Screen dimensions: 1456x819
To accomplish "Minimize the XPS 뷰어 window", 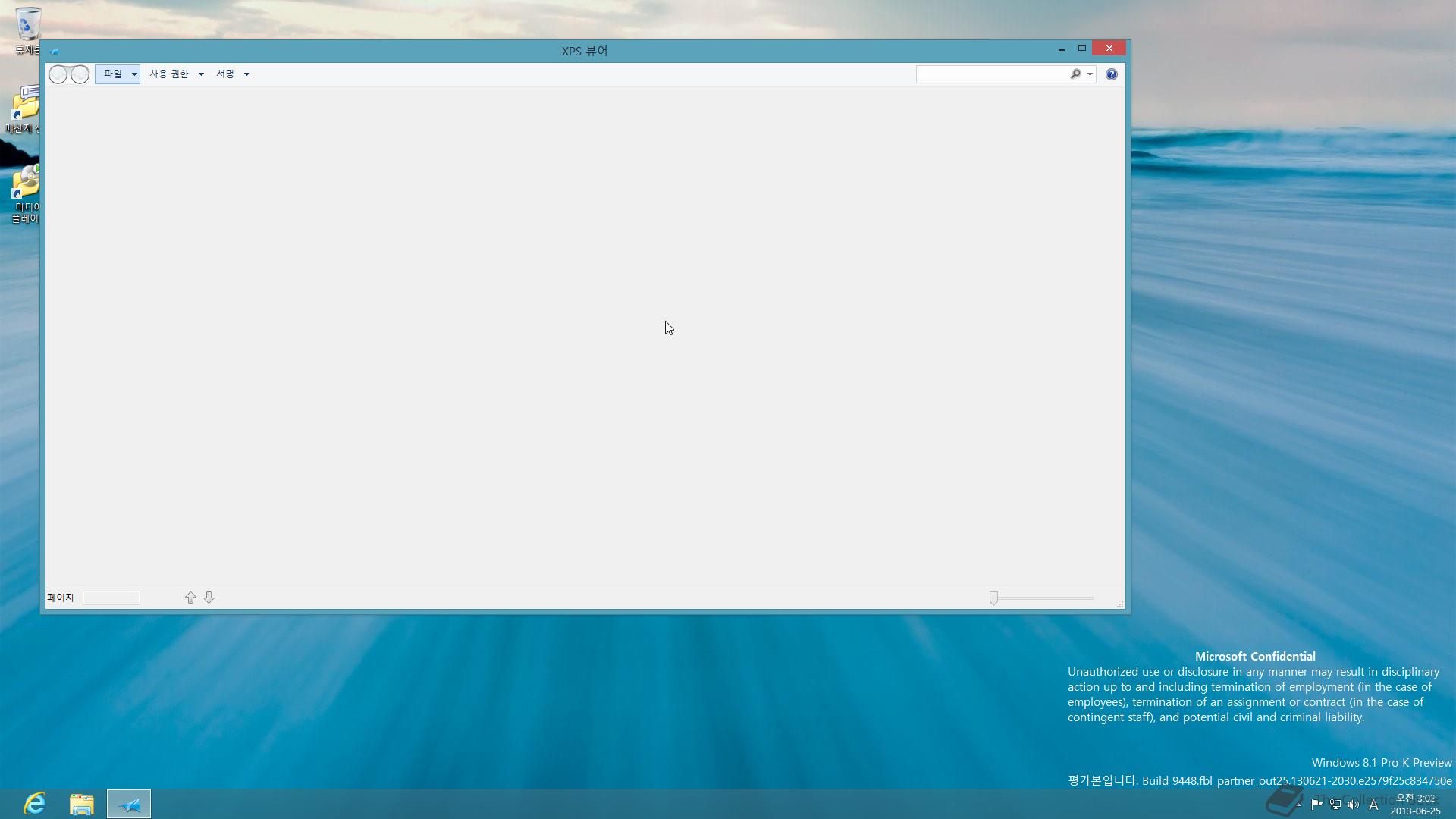I will (1062, 49).
